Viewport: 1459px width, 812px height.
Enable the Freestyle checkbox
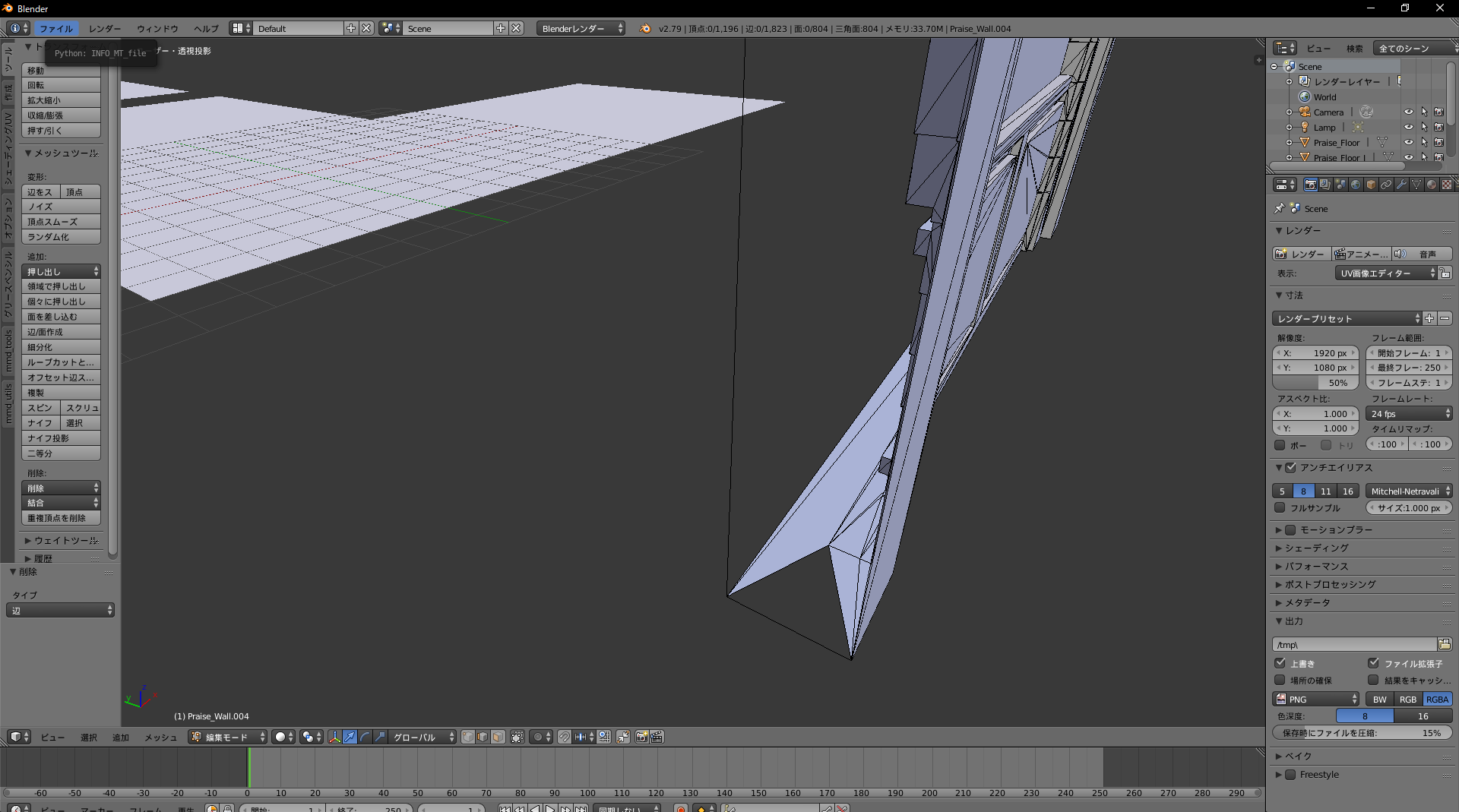pos(1290,774)
